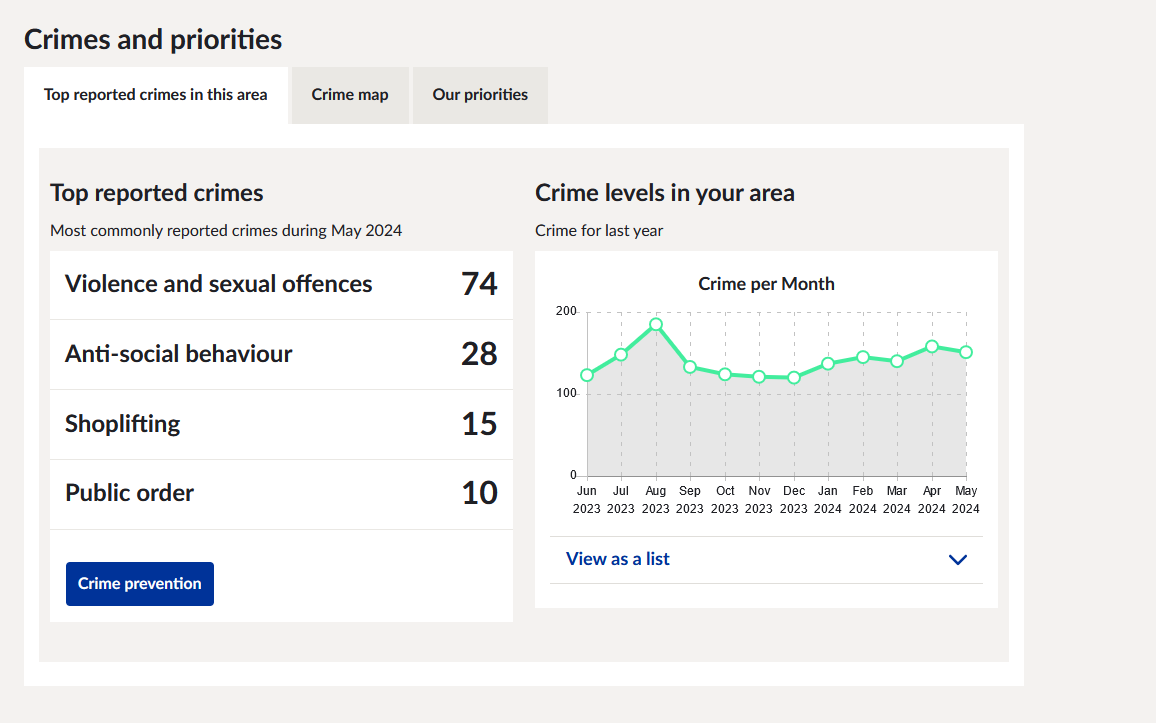Click the Jul 2023 chart data point

coord(621,354)
